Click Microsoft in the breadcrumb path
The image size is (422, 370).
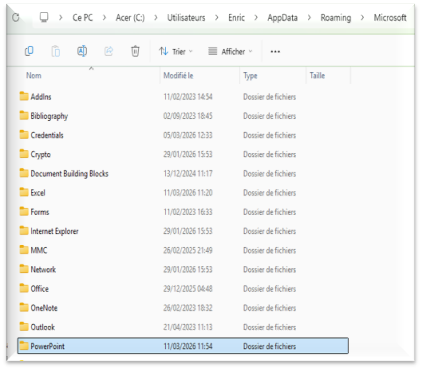tap(390, 17)
